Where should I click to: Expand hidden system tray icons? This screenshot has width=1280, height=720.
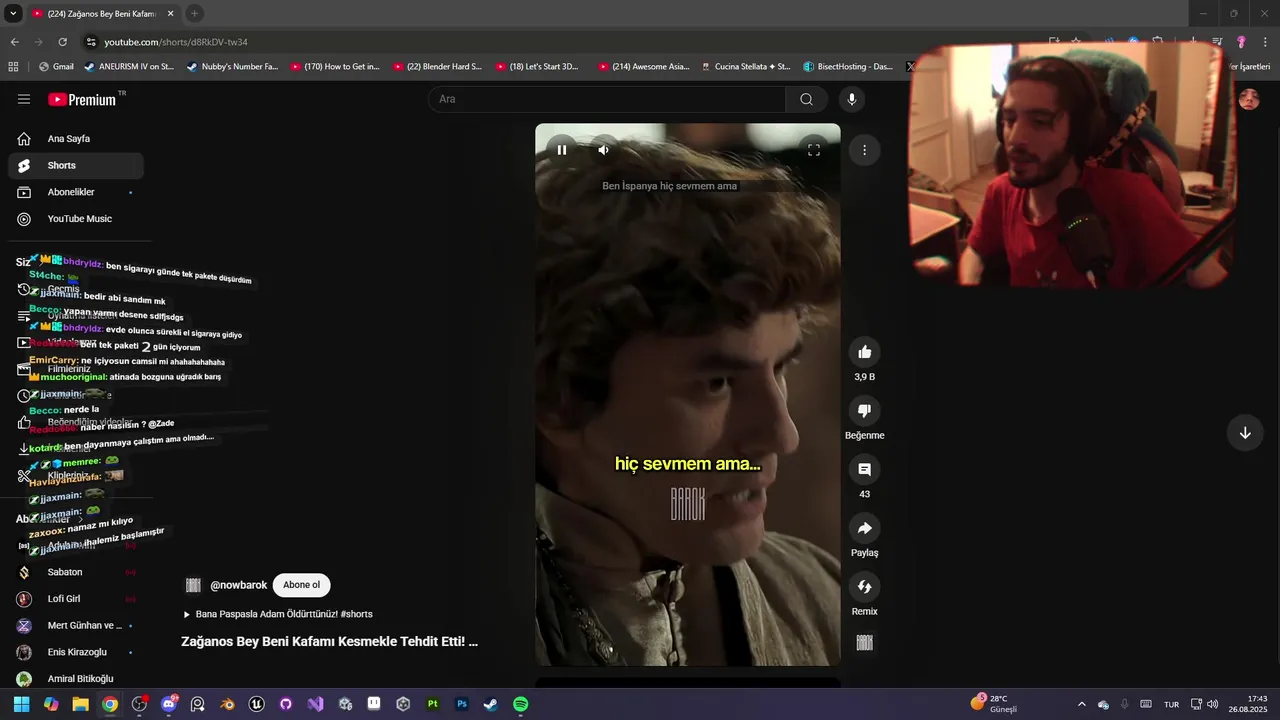click(1081, 704)
